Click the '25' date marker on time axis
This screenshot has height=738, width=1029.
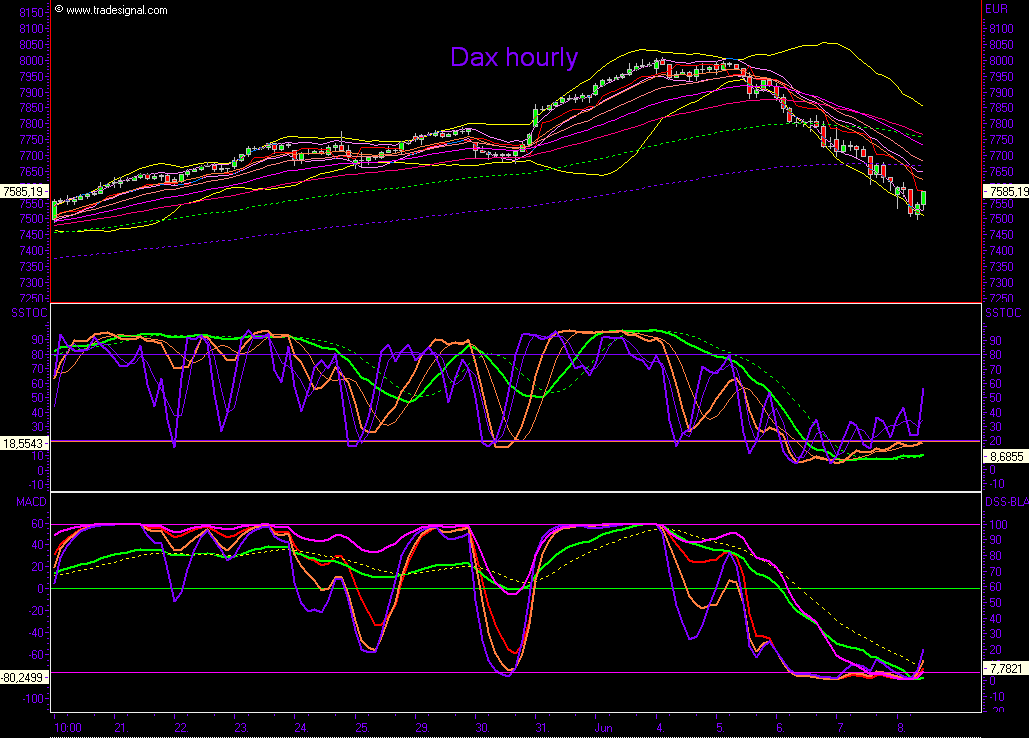pyautogui.click(x=361, y=727)
